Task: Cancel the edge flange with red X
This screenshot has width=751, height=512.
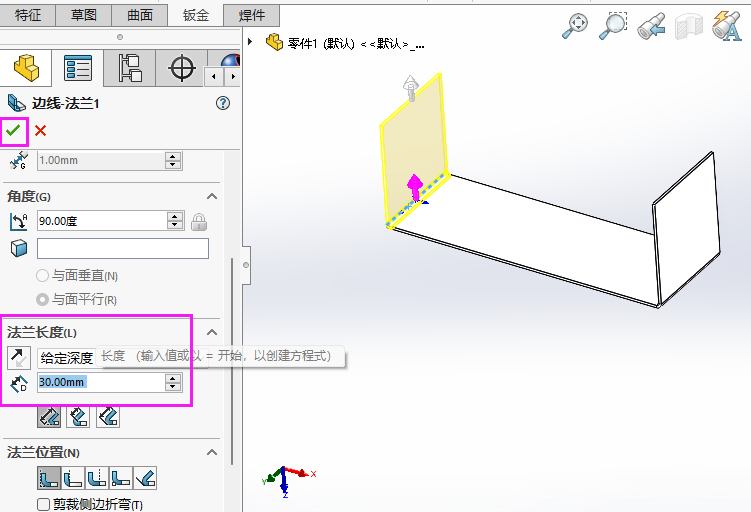Action: [x=41, y=130]
